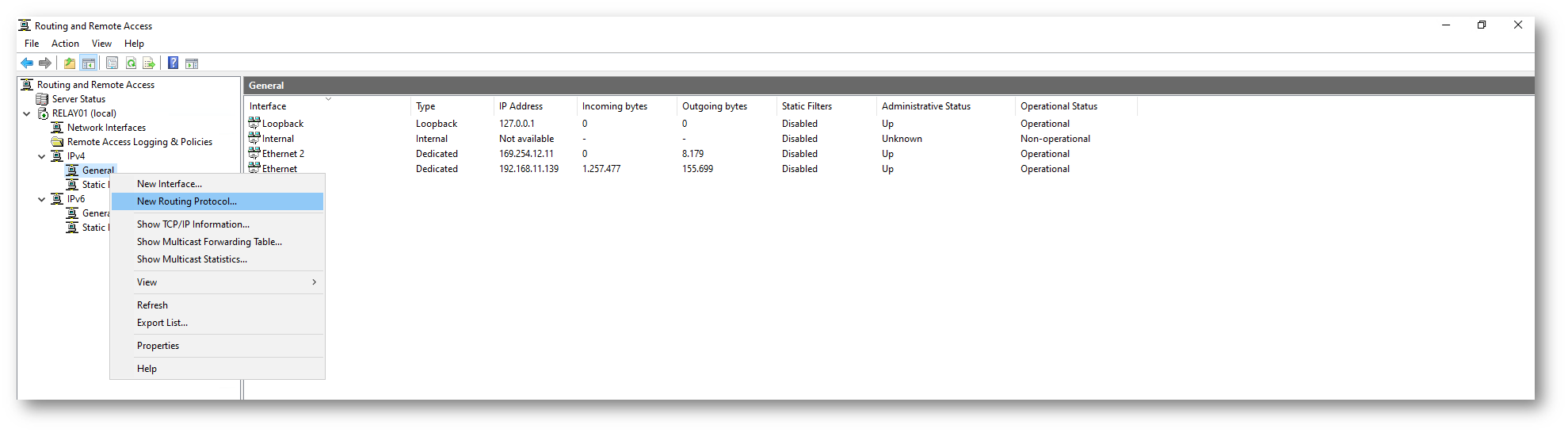Screen dimensions: 1568x433
Task: Click the Up One Level folder icon
Action: tap(70, 63)
